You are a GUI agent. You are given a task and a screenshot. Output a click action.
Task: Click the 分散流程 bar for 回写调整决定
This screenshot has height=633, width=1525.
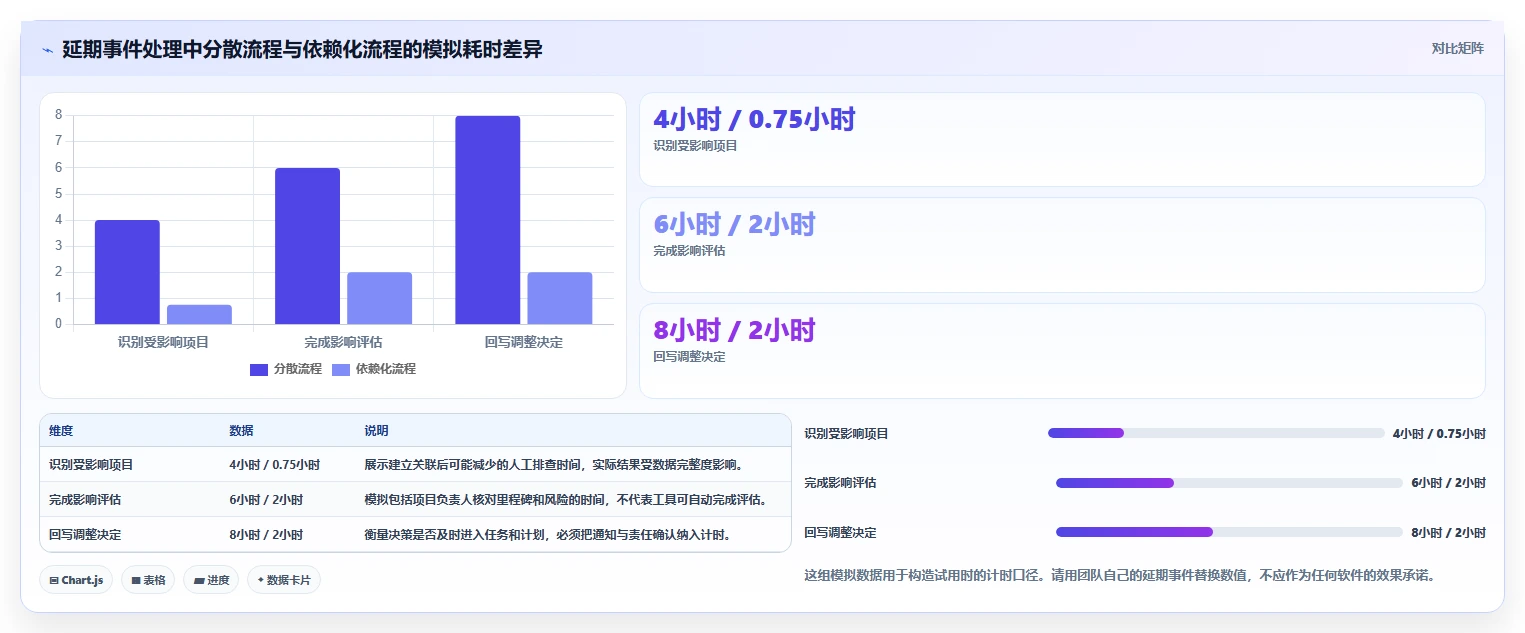pos(488,220)
